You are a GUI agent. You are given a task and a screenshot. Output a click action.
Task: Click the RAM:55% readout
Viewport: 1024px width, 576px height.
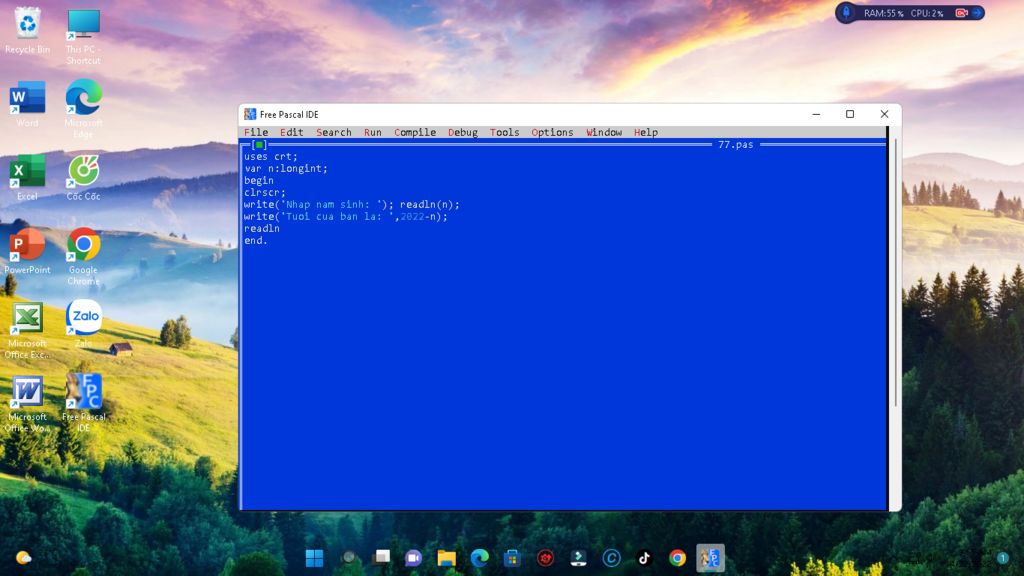884,13
